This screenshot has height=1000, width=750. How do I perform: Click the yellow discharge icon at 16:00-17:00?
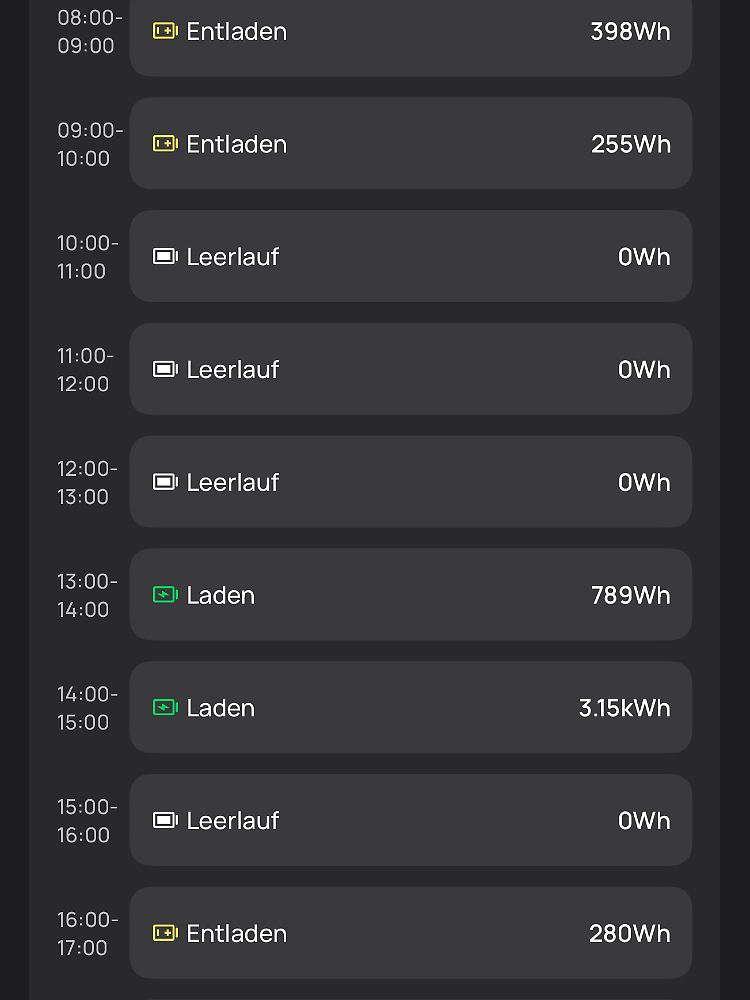pyautogui.click(x=165, y=933)
